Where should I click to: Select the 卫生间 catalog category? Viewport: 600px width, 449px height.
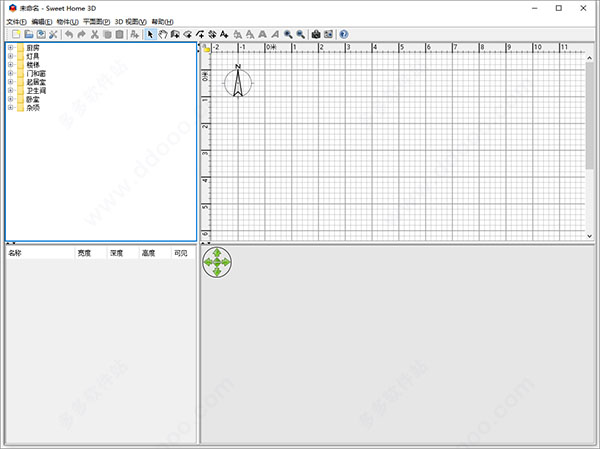[36, 91]
